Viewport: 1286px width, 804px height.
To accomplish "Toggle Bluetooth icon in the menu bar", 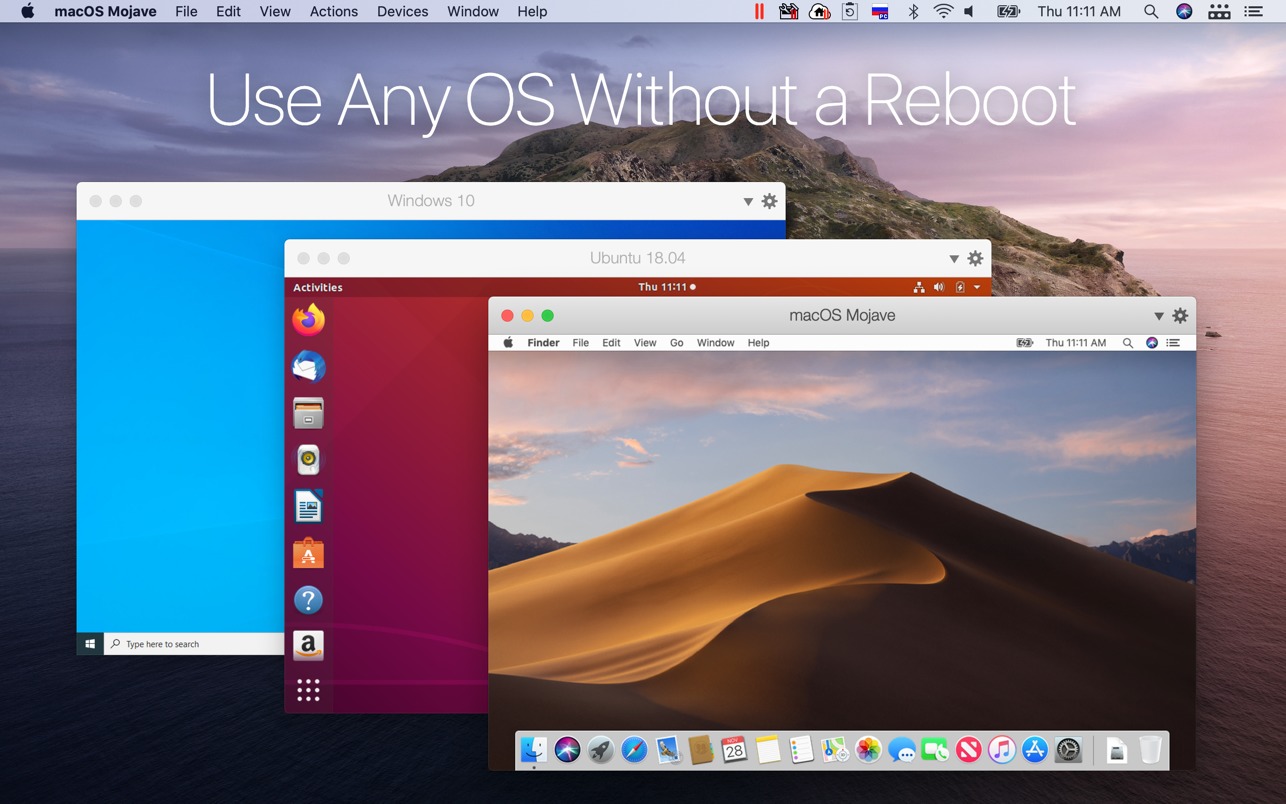I will pos(913,12).
